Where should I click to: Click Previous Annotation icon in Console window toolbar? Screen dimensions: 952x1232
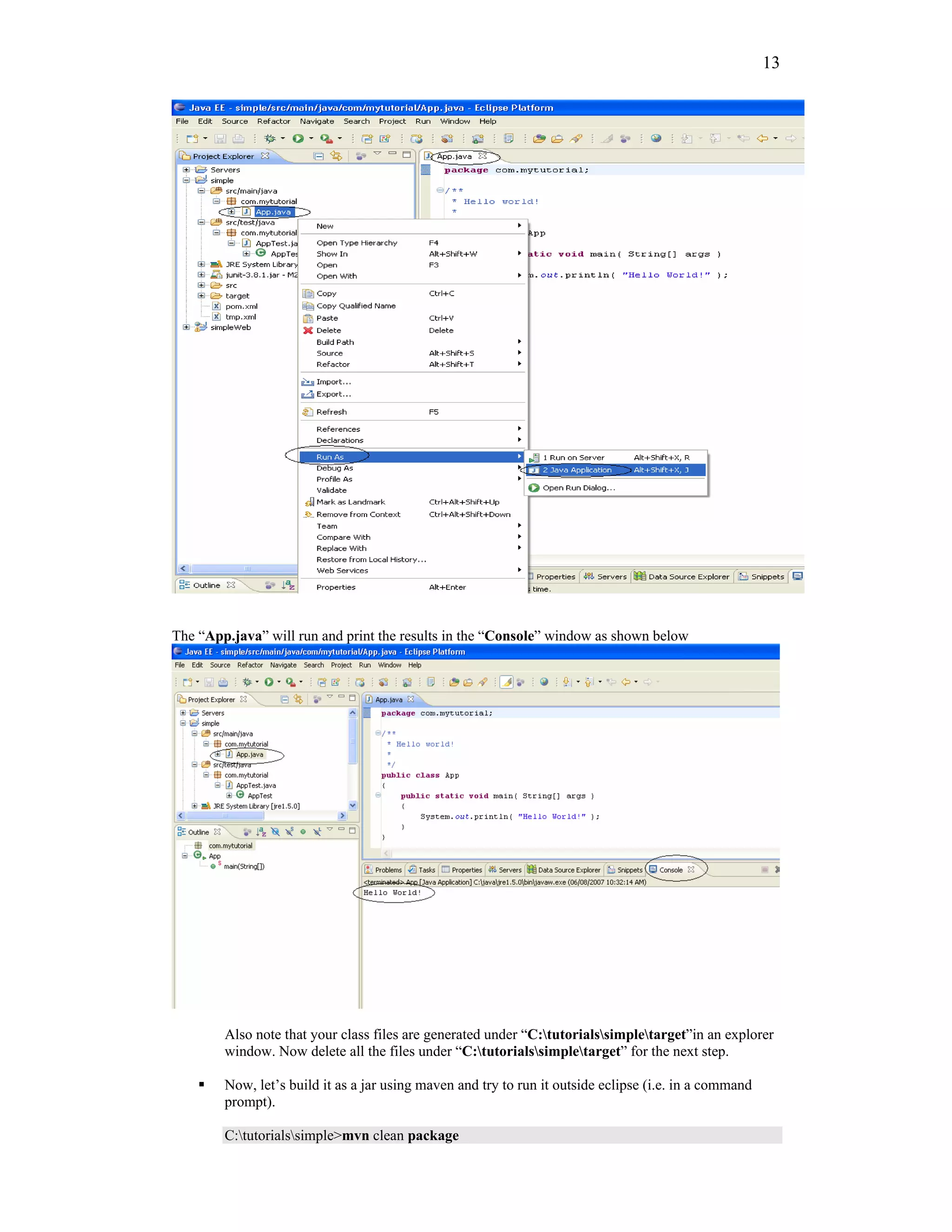pos(589,682)
